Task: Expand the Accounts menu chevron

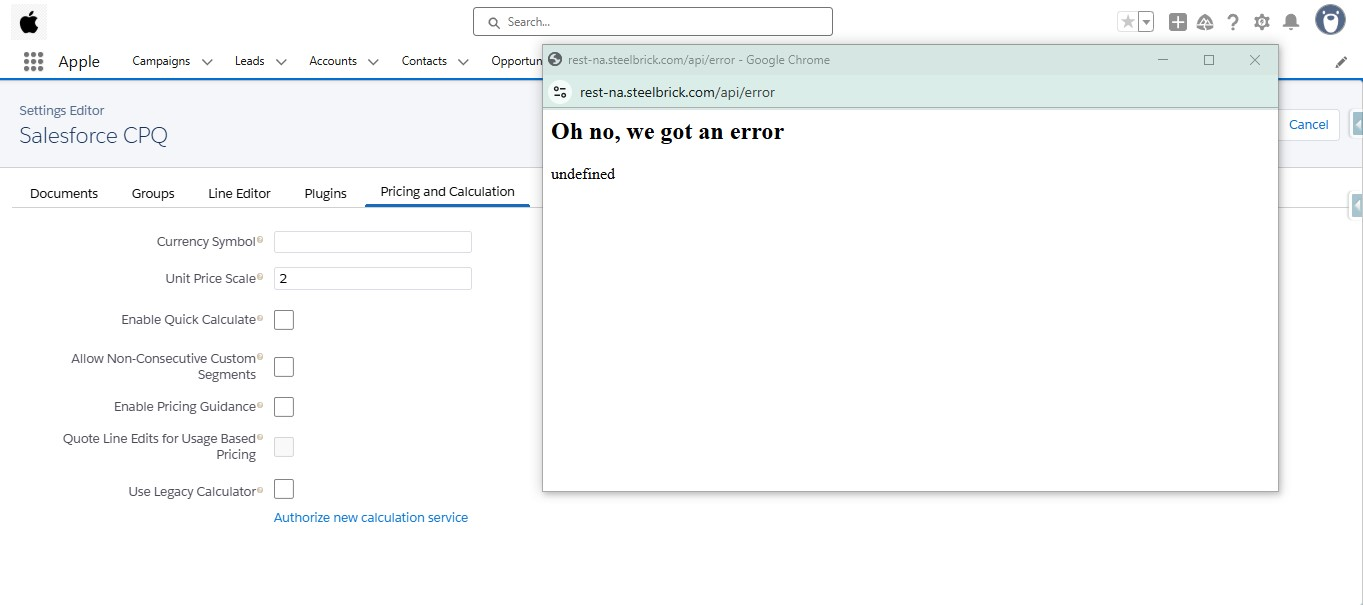Action: click(x=373, y=62)
